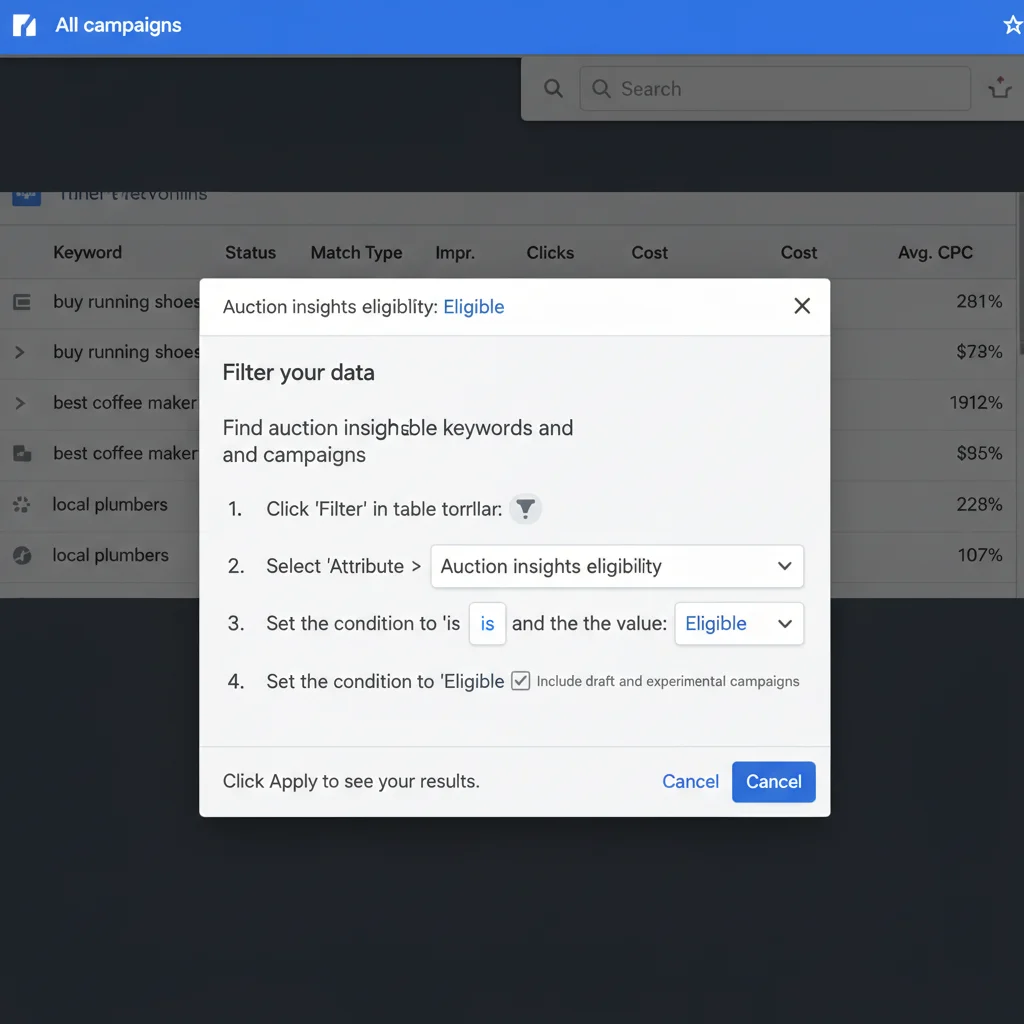This screenshot has height=1024, width=1024.
Task: Click the app logo beside All campaigns
Action: point(24,25)
